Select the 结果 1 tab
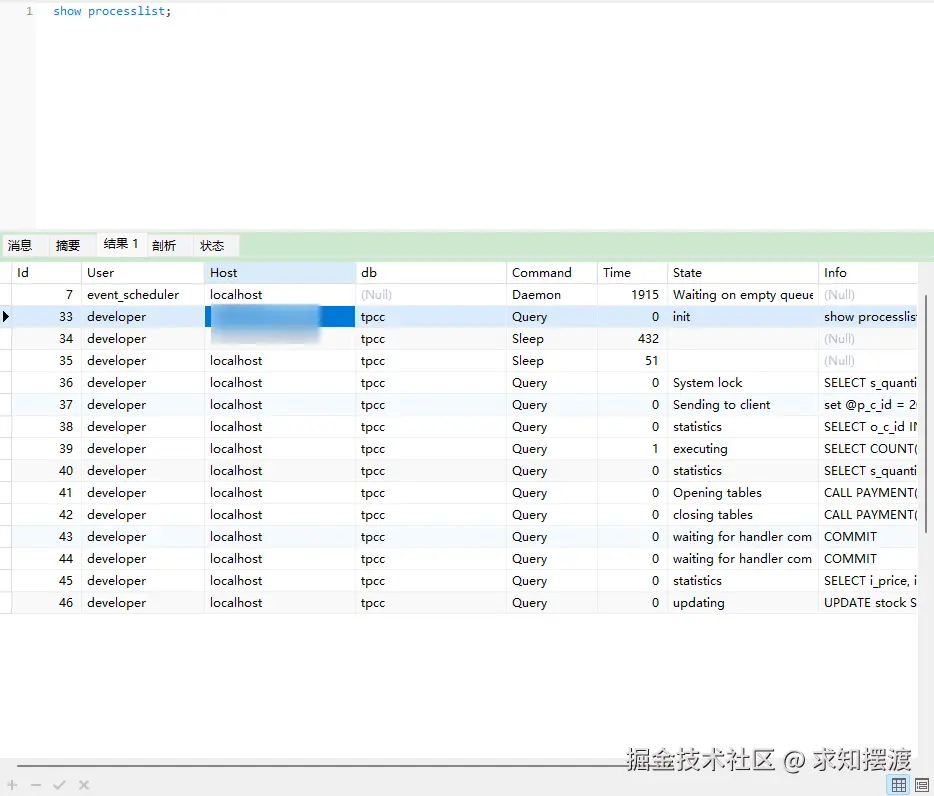This screenshot has width=934, height=796. (x=121, y=244)
